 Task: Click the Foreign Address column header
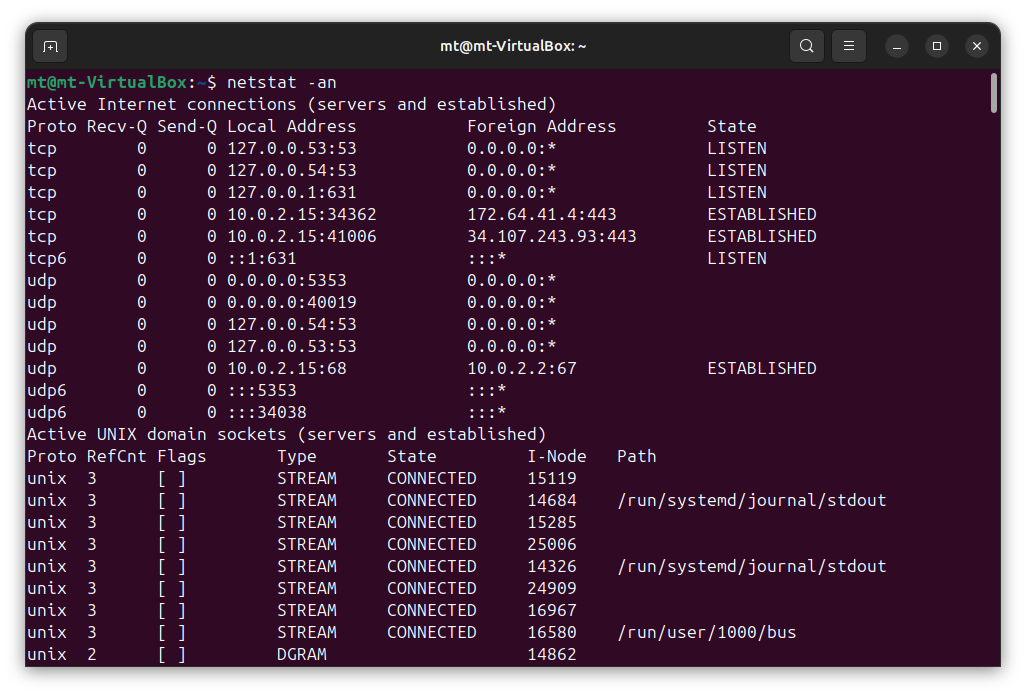coord(541,126)
